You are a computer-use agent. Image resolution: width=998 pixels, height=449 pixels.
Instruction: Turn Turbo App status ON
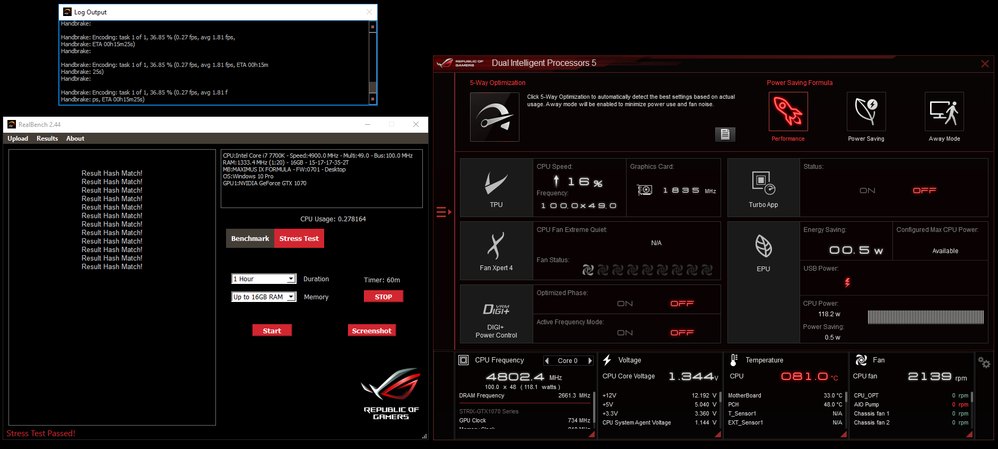point(867,190)
